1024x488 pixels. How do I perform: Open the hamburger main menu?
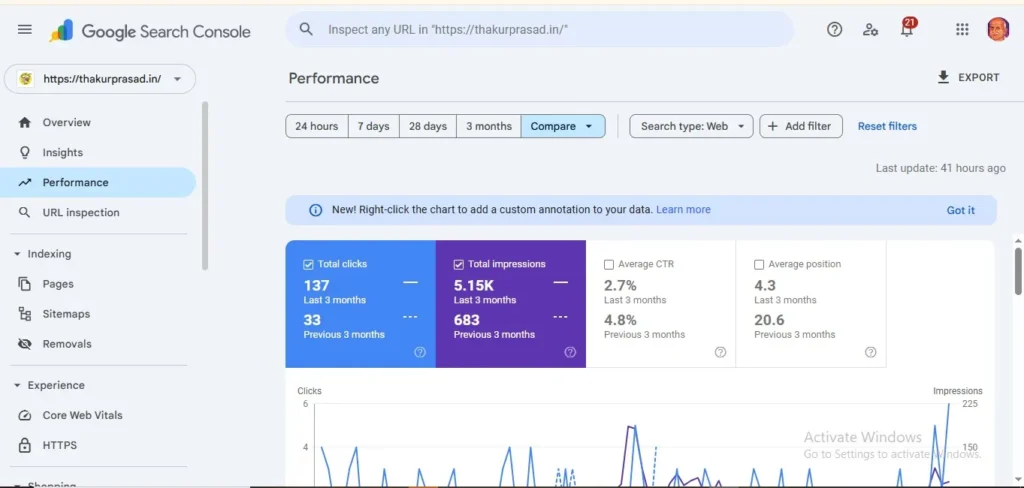click(25, 29)
